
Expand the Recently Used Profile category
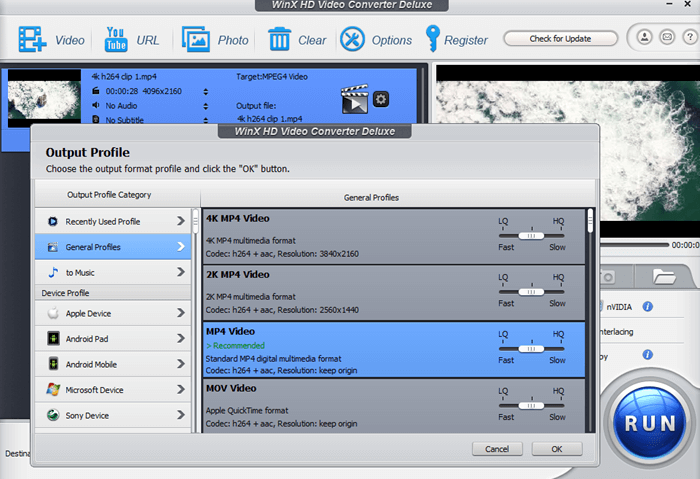[113, 221]
